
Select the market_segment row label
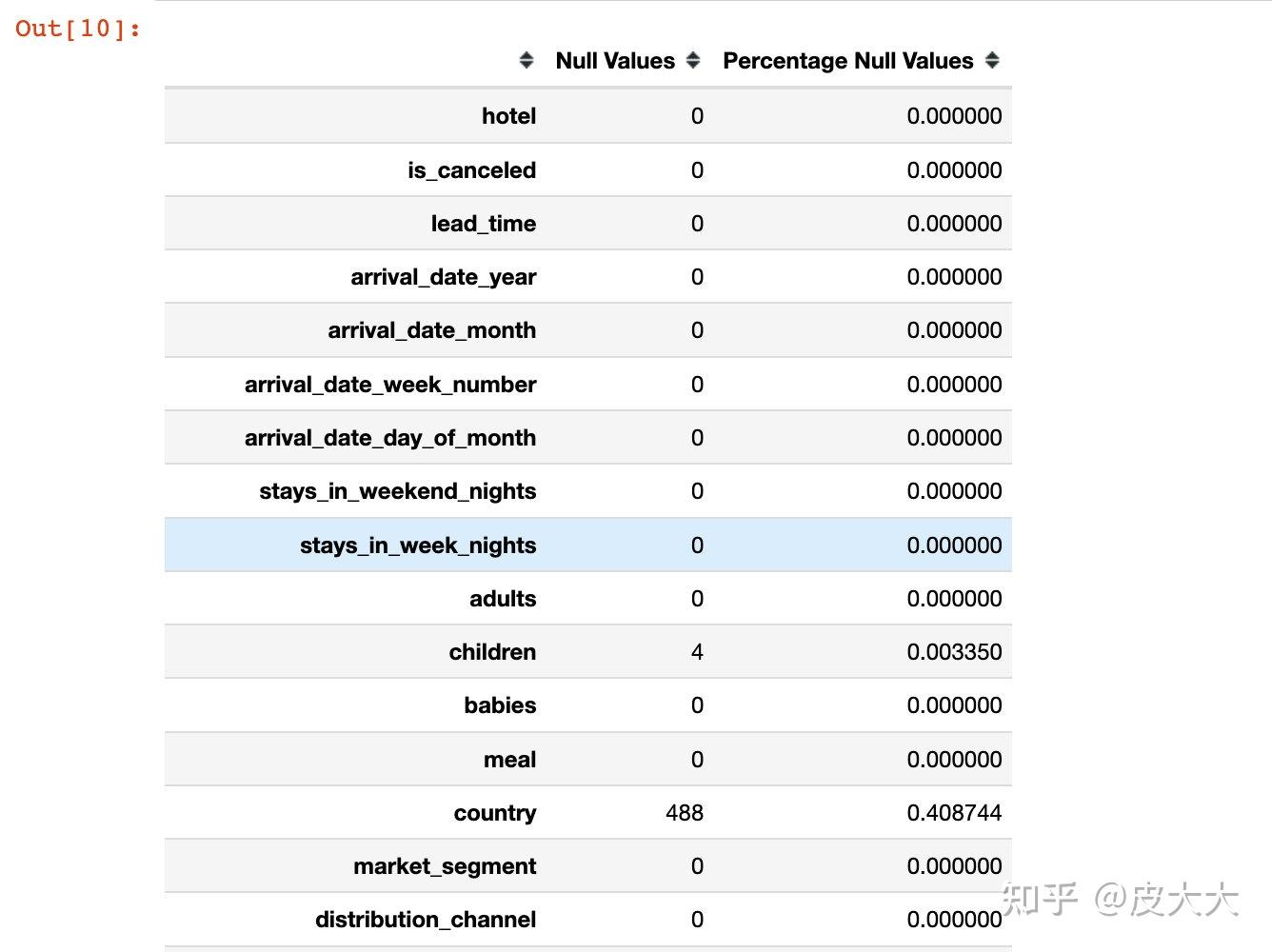coord(445,866)
